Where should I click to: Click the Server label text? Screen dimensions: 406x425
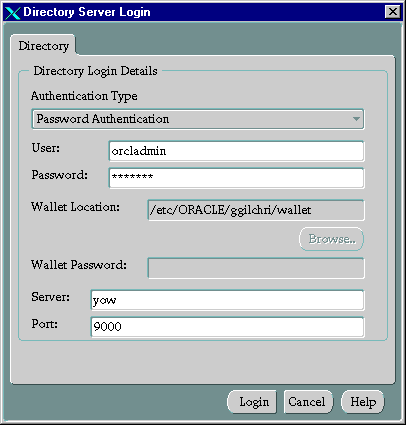click(x=51, y=297)
